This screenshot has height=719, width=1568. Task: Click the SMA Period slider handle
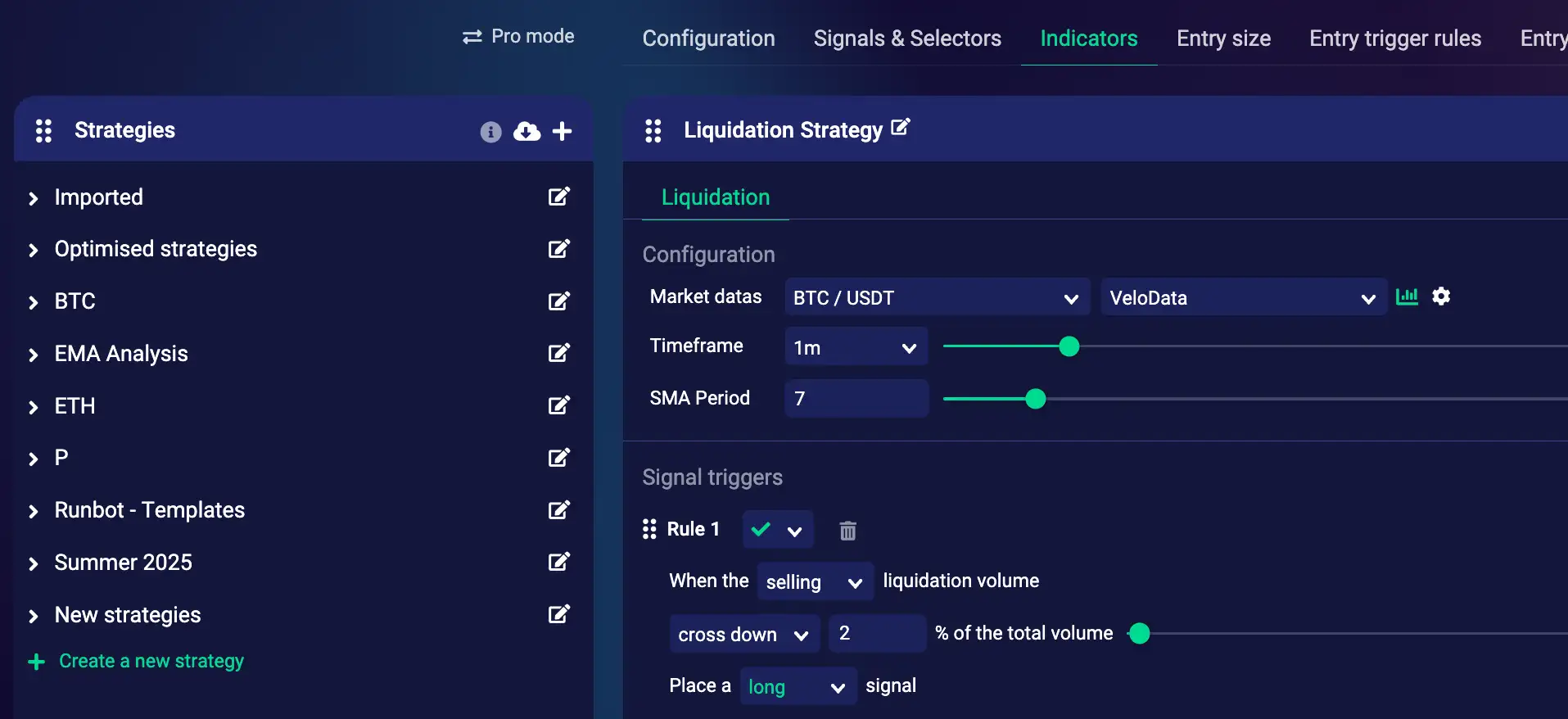tap(1036, 399)
